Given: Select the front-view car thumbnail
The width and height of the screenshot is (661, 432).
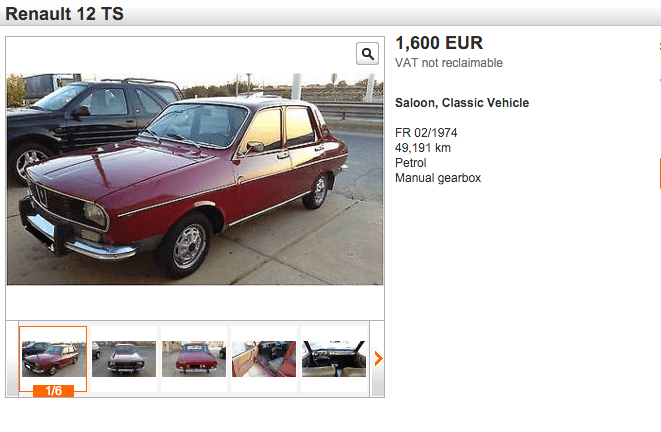Looking at the screenshot, I should [x=124, y=359].
